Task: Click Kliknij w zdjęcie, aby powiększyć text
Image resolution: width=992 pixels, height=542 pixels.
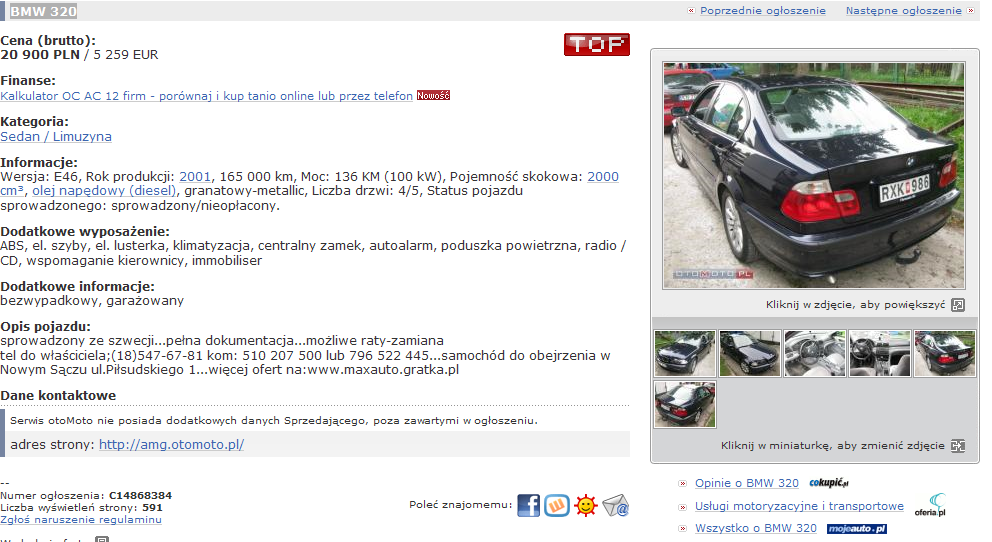Action: tap(855, 305)
